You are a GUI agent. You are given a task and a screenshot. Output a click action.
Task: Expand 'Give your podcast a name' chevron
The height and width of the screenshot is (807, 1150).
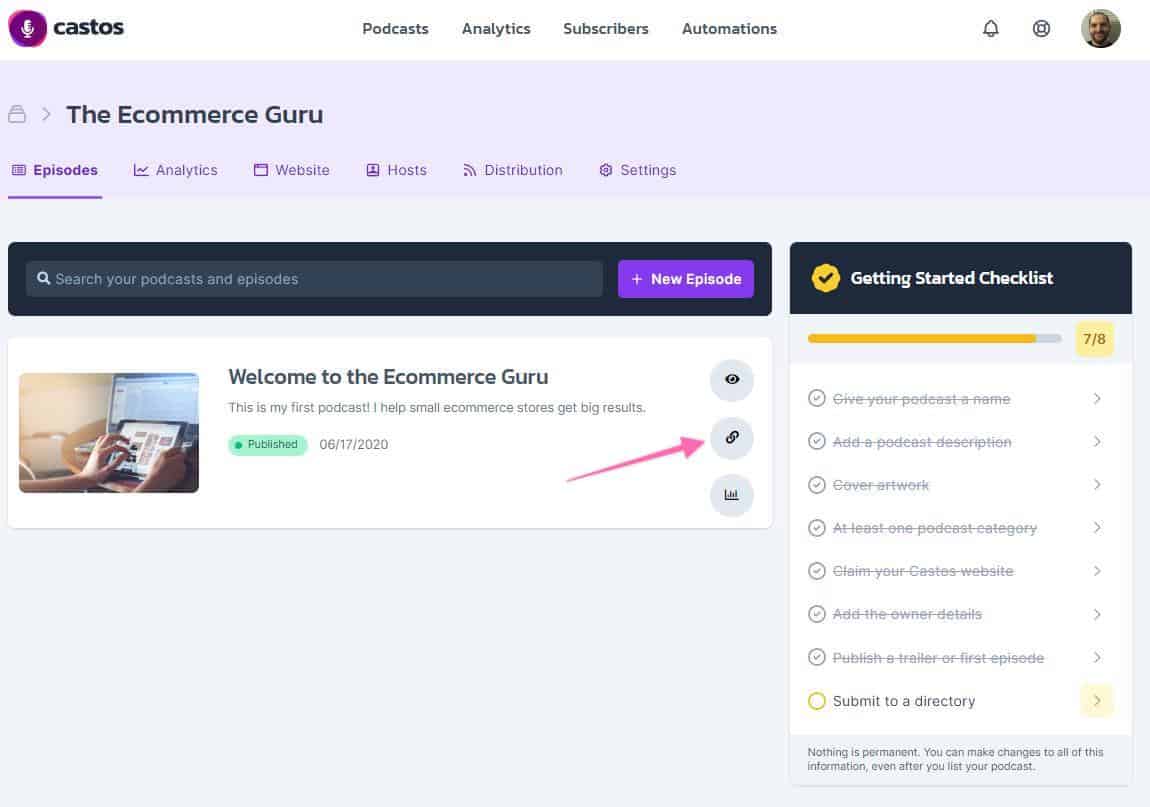pyautogui.click(x=1096, y=398)
